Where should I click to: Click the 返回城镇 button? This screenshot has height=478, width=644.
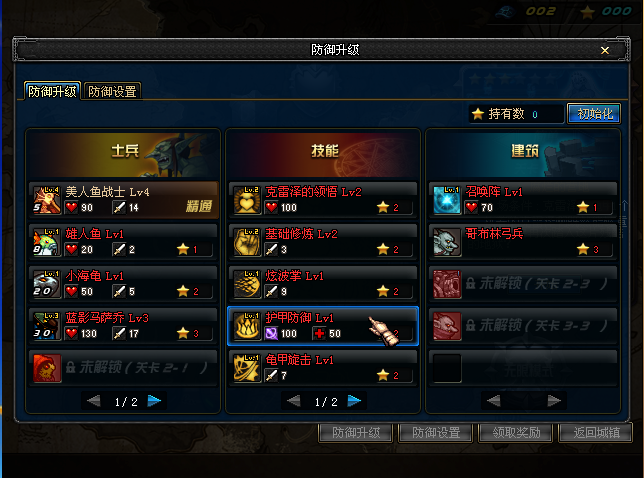point(596,433)
